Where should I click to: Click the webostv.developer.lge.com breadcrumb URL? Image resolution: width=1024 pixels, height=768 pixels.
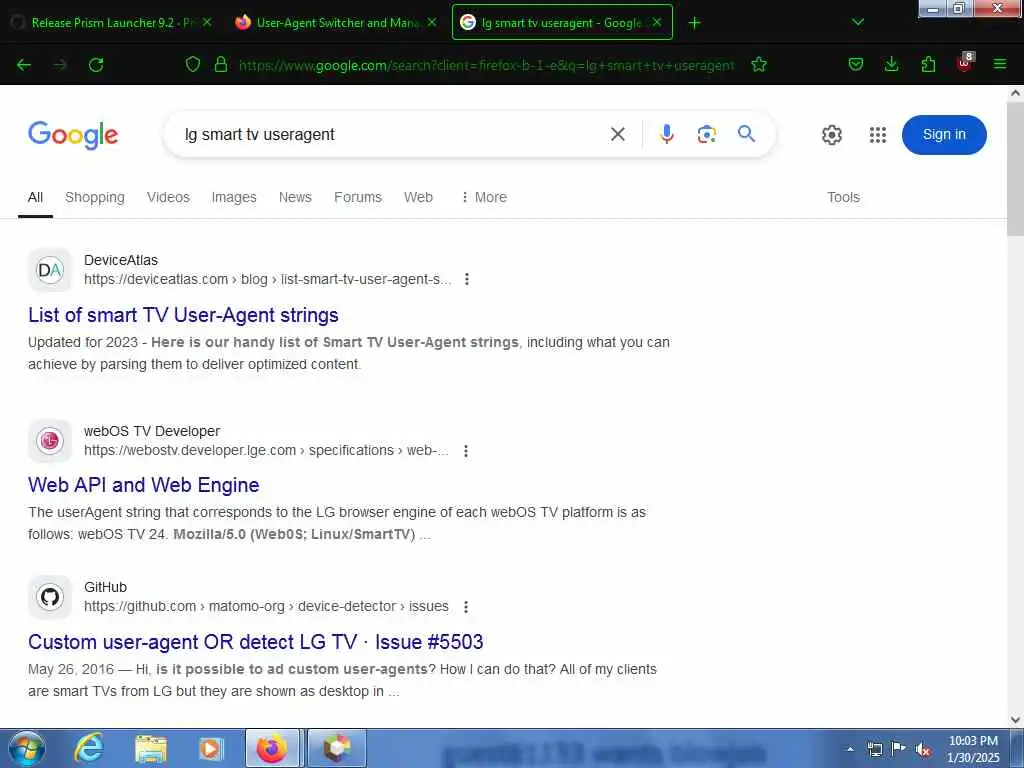coord(266,451)
